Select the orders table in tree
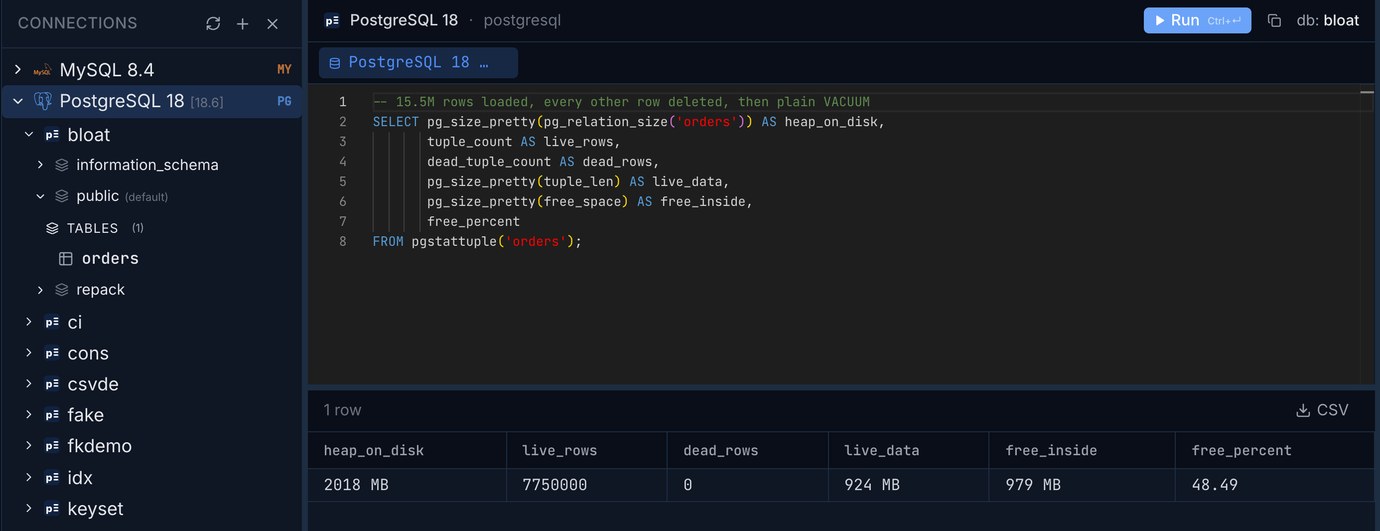Viewport: 1380px width, 531px height. click(x=110, y=259)
